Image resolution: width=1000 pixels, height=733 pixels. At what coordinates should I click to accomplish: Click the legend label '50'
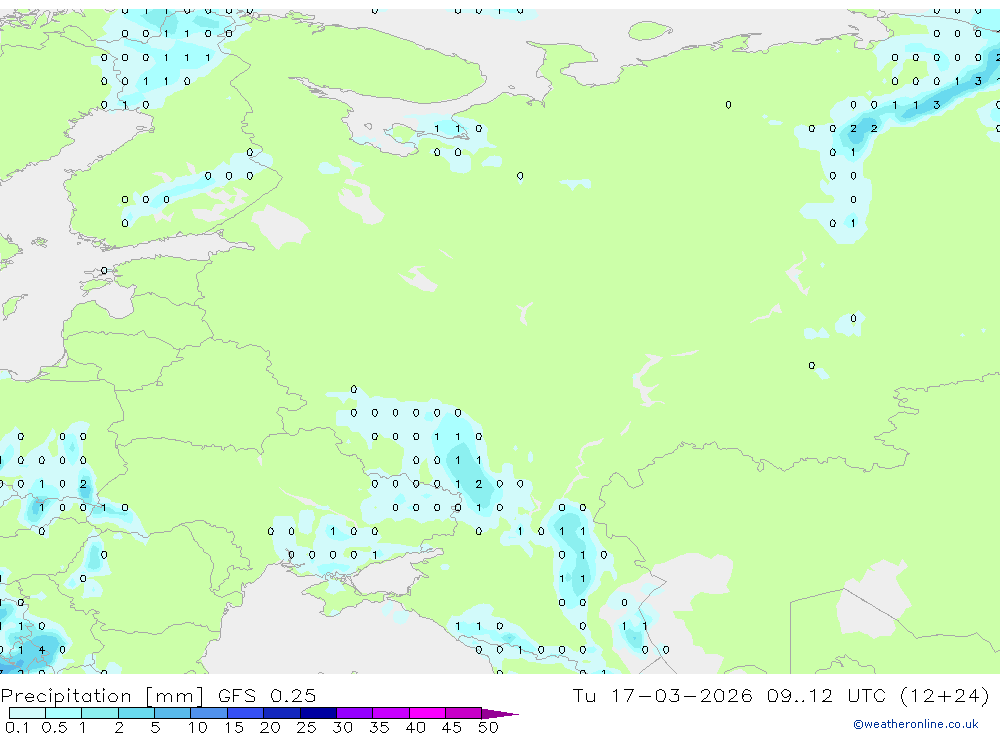coord(488,727)
